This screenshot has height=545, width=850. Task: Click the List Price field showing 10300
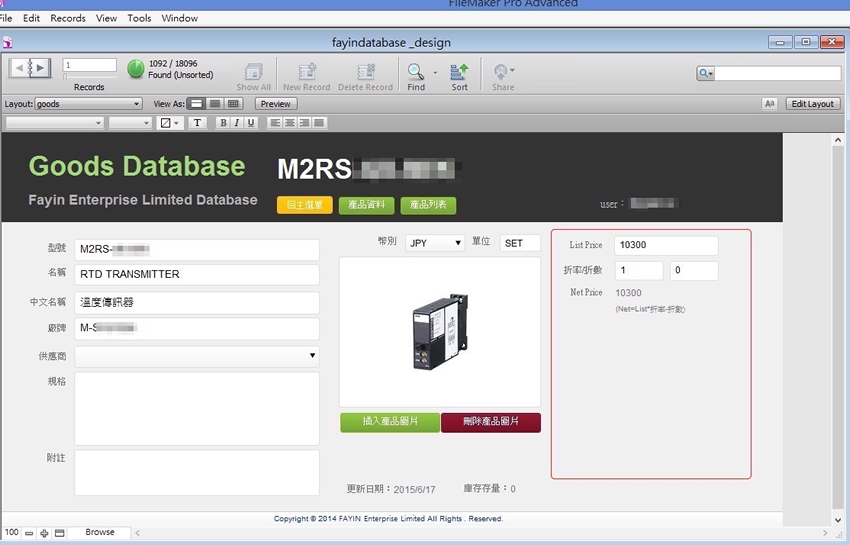pos(665,245)
